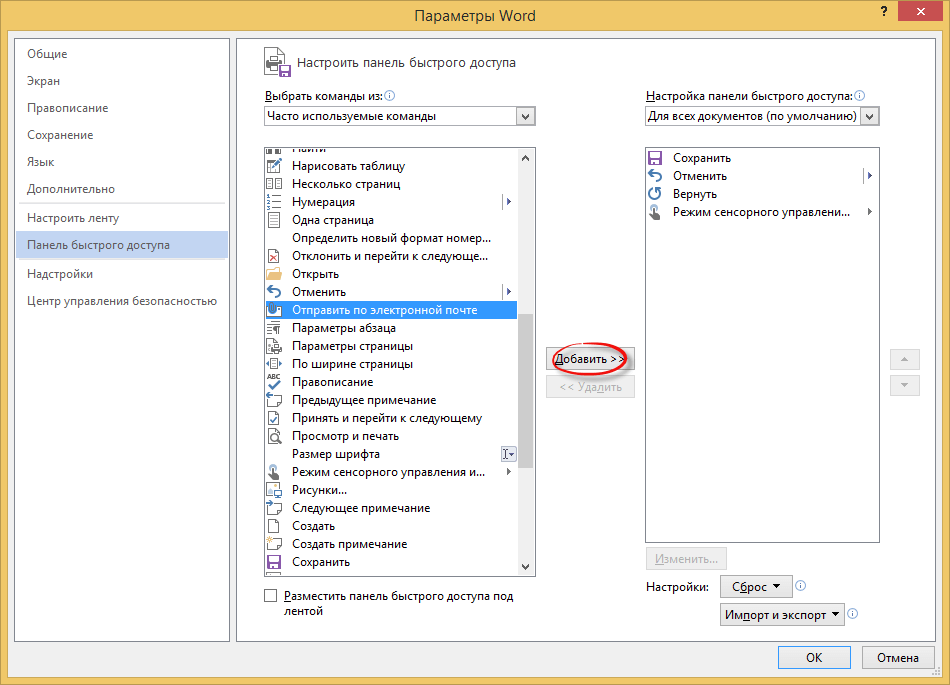The height and width of the screenshot is (685, 950).
Task: Click the info icon beside Настройка панели быстрого доступа
Action: [x=859, y=96]
